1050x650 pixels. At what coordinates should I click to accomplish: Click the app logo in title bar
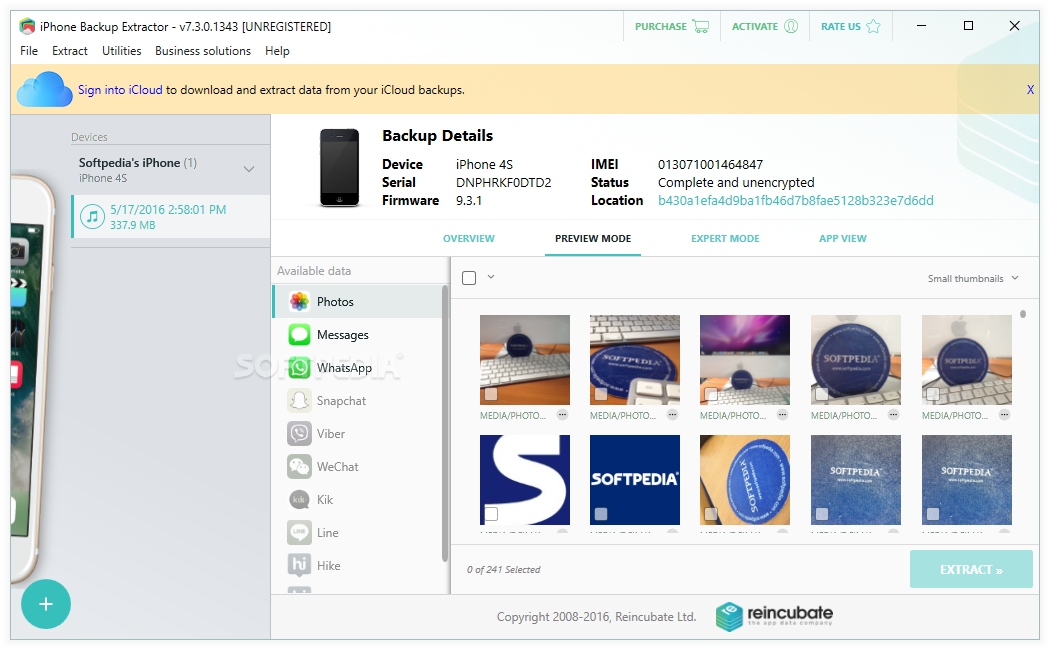pos(27,26)
